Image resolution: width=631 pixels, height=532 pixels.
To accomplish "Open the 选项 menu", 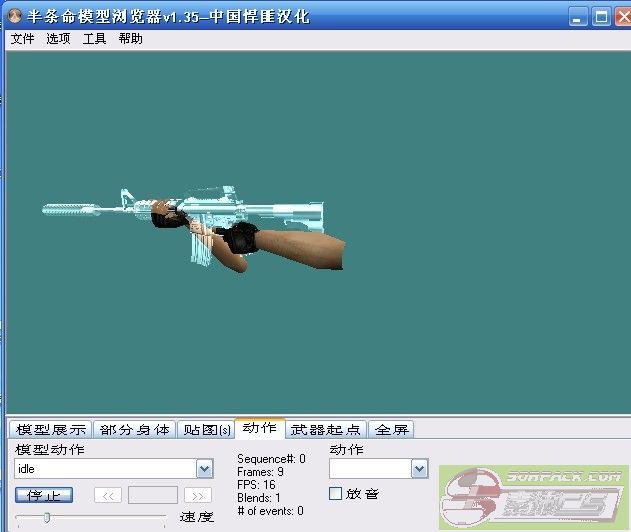I will pos(58,39).
